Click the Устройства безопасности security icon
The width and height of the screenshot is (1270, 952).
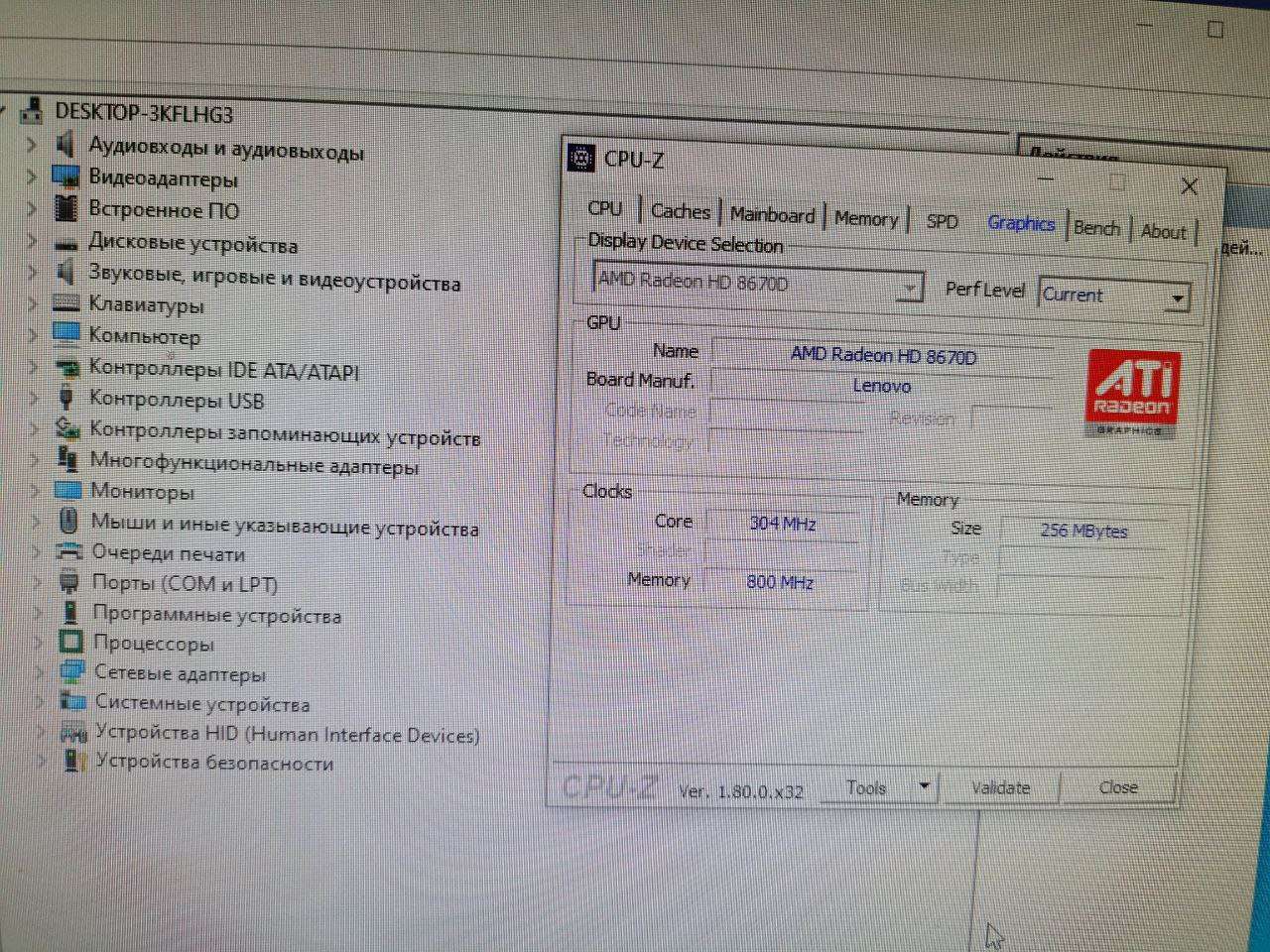pos(73,762)
